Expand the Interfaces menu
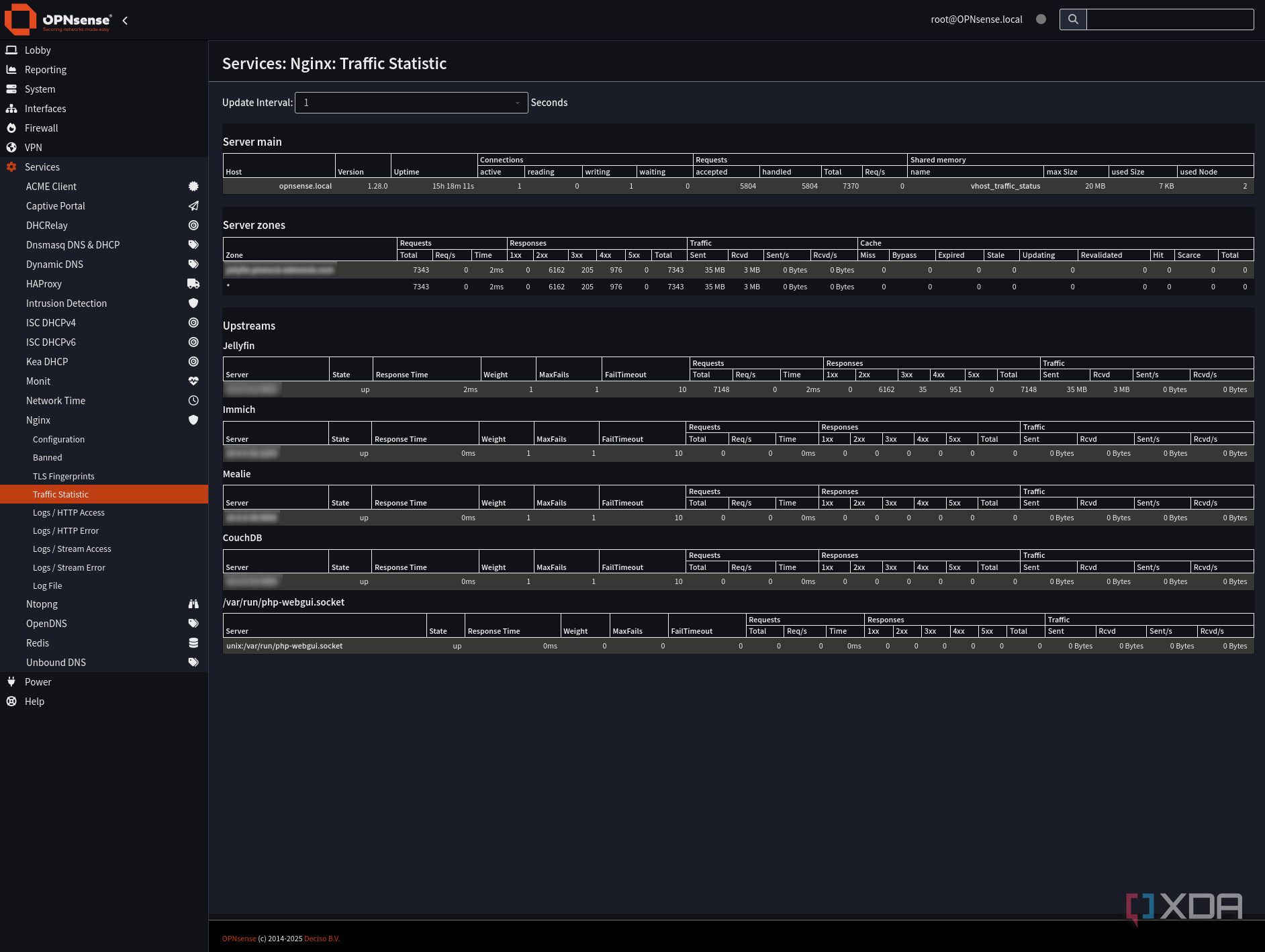This screenshot has width=1265, height=952. pos(104,108)
